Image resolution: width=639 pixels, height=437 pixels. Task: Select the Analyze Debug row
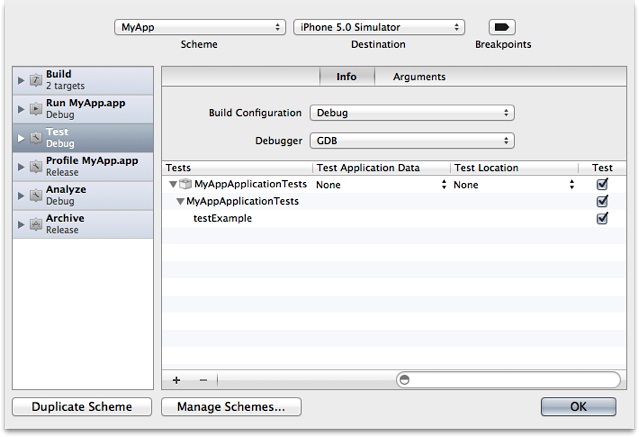(83, 196)
